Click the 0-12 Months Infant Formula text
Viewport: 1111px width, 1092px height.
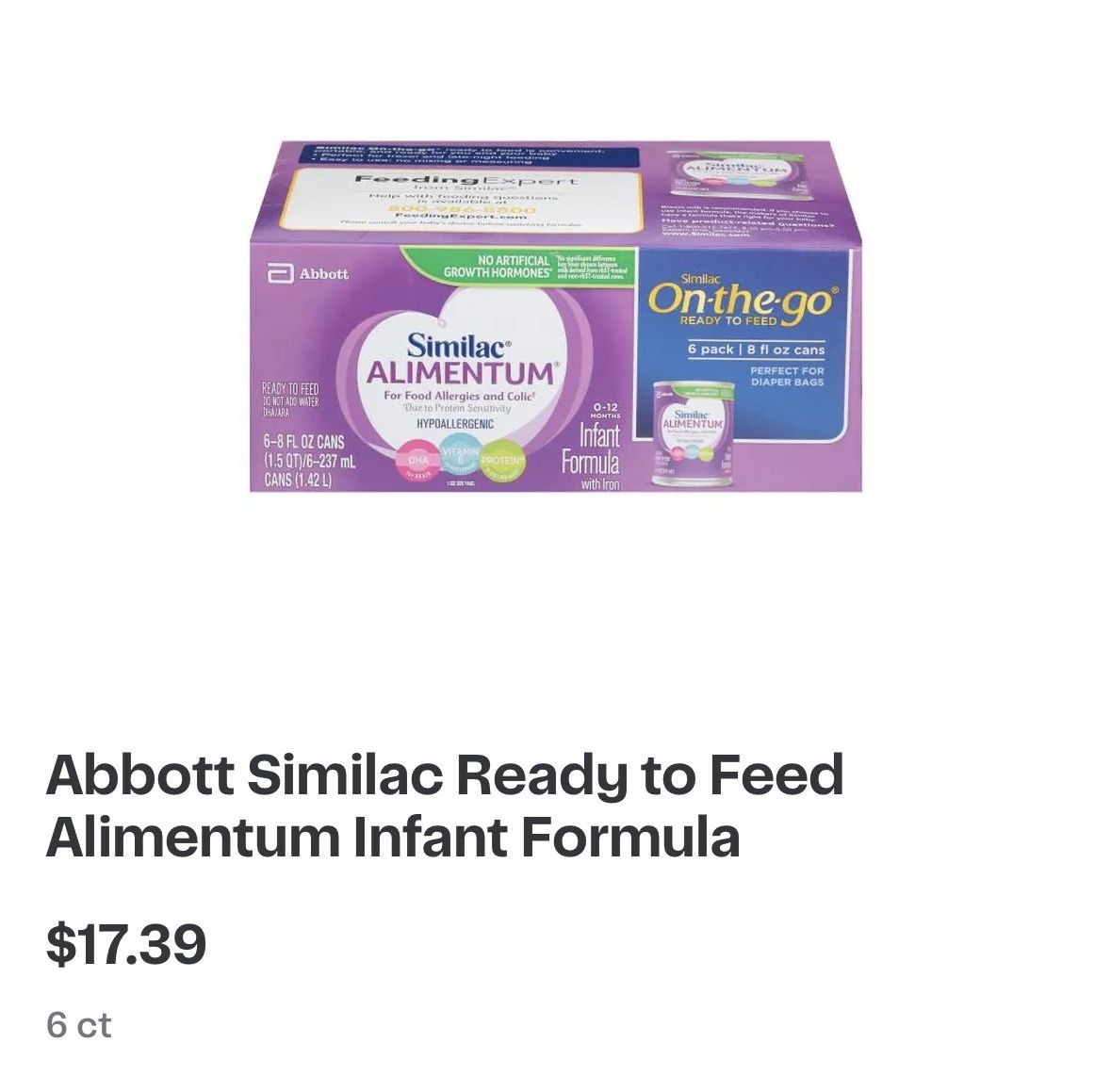(x=592, y=448)
